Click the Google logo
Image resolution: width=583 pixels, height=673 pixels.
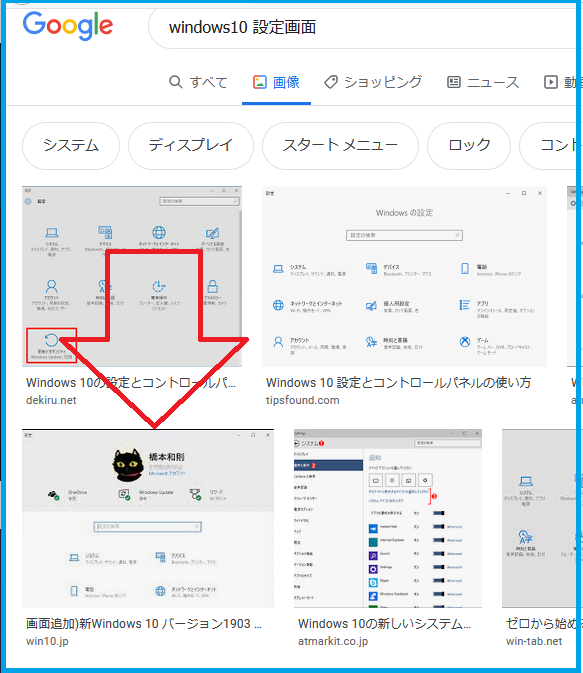click(68, 26)
